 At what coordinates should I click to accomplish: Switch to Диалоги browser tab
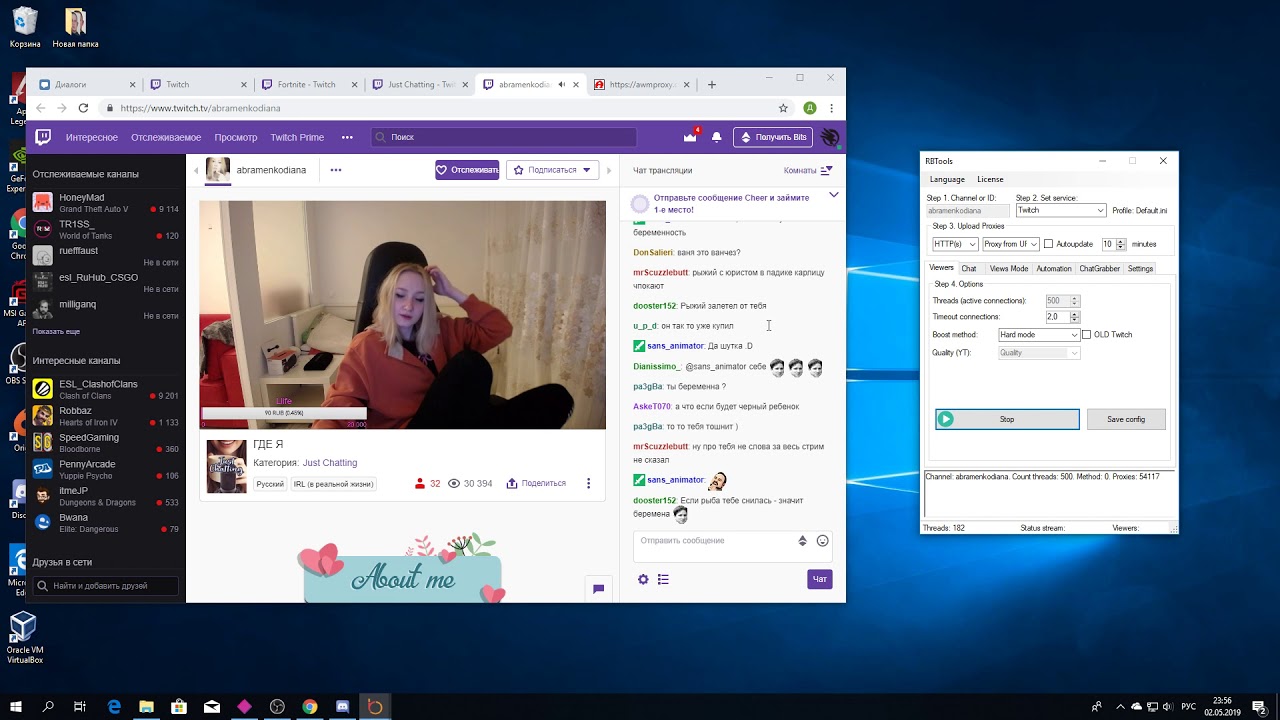[x=86, y=85]
